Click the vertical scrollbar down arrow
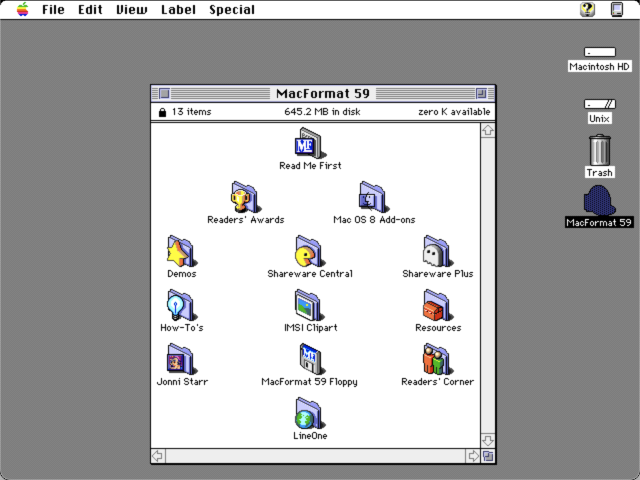640x480 pixels. [x=488, y=441]
